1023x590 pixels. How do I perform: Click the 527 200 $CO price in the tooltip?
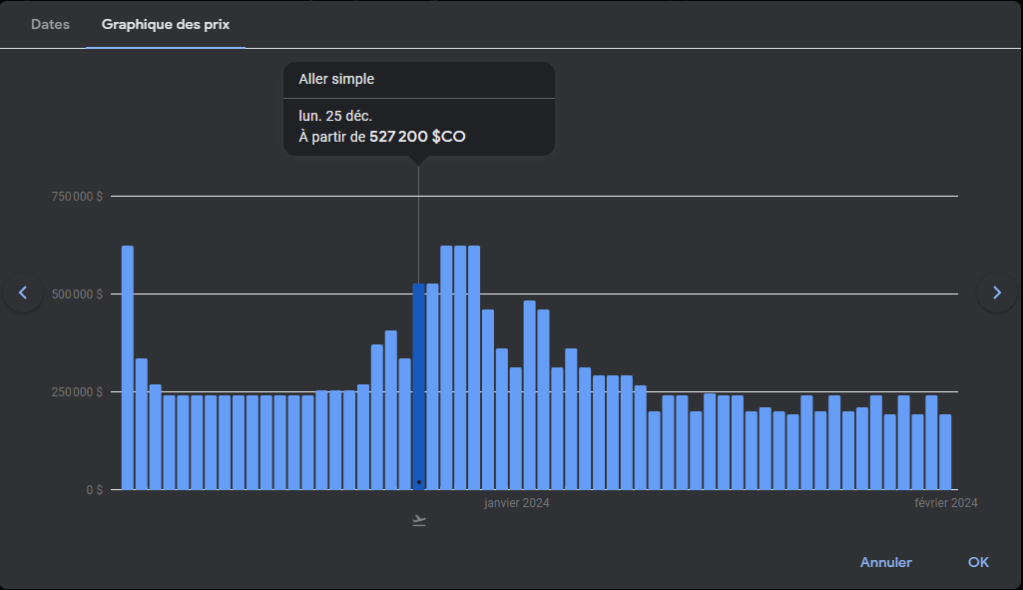coord(417,136)
